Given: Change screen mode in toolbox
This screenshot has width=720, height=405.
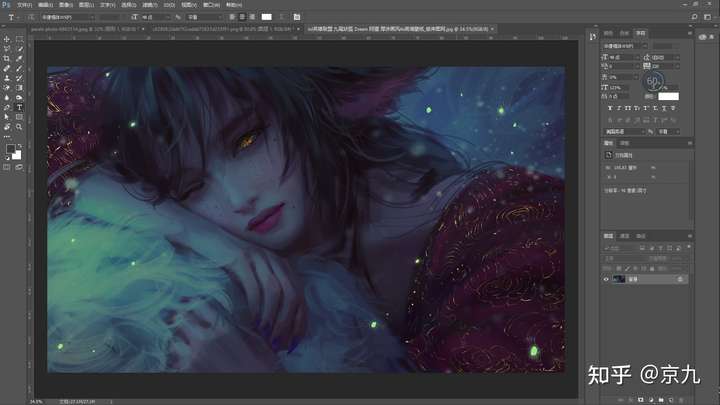Looking at the screenshot, I should (19, 168).
